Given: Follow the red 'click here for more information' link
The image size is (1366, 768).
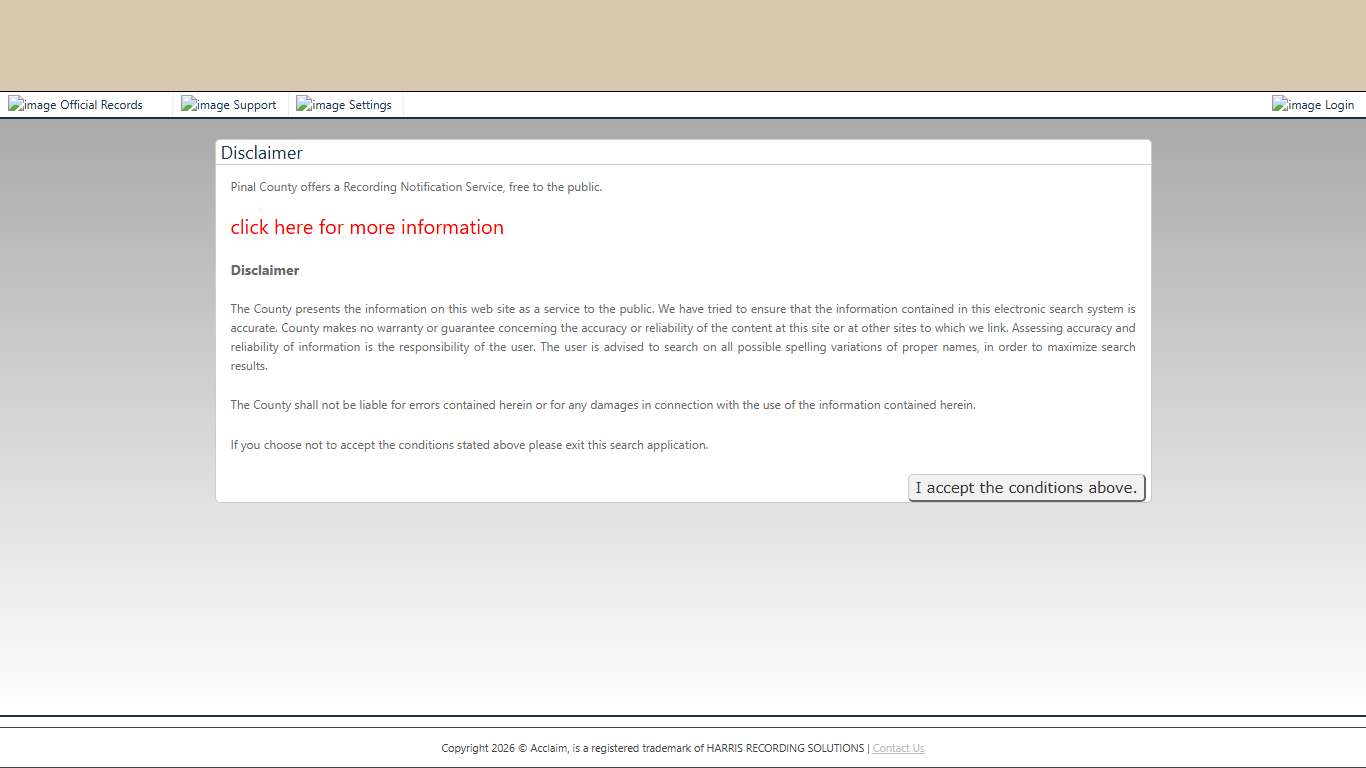Looking at the screenshot, I should click(x=367, y=227).
